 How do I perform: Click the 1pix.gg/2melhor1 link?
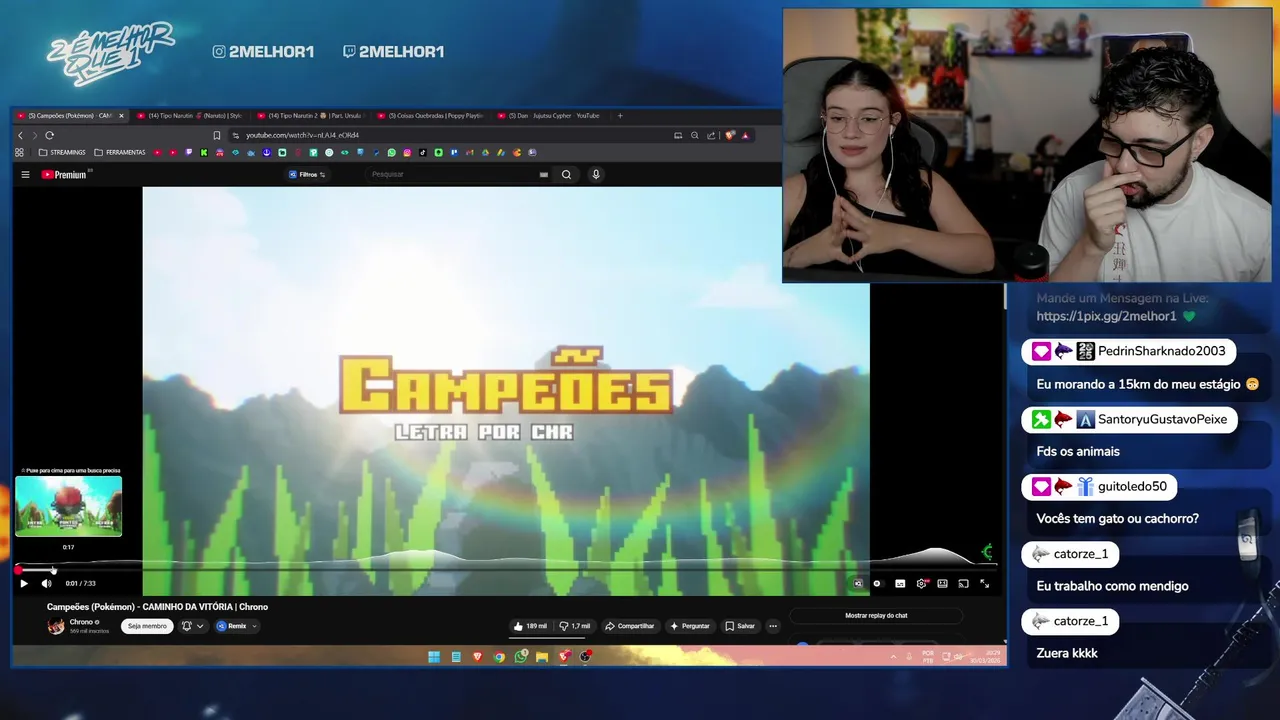coord(1106,316)
